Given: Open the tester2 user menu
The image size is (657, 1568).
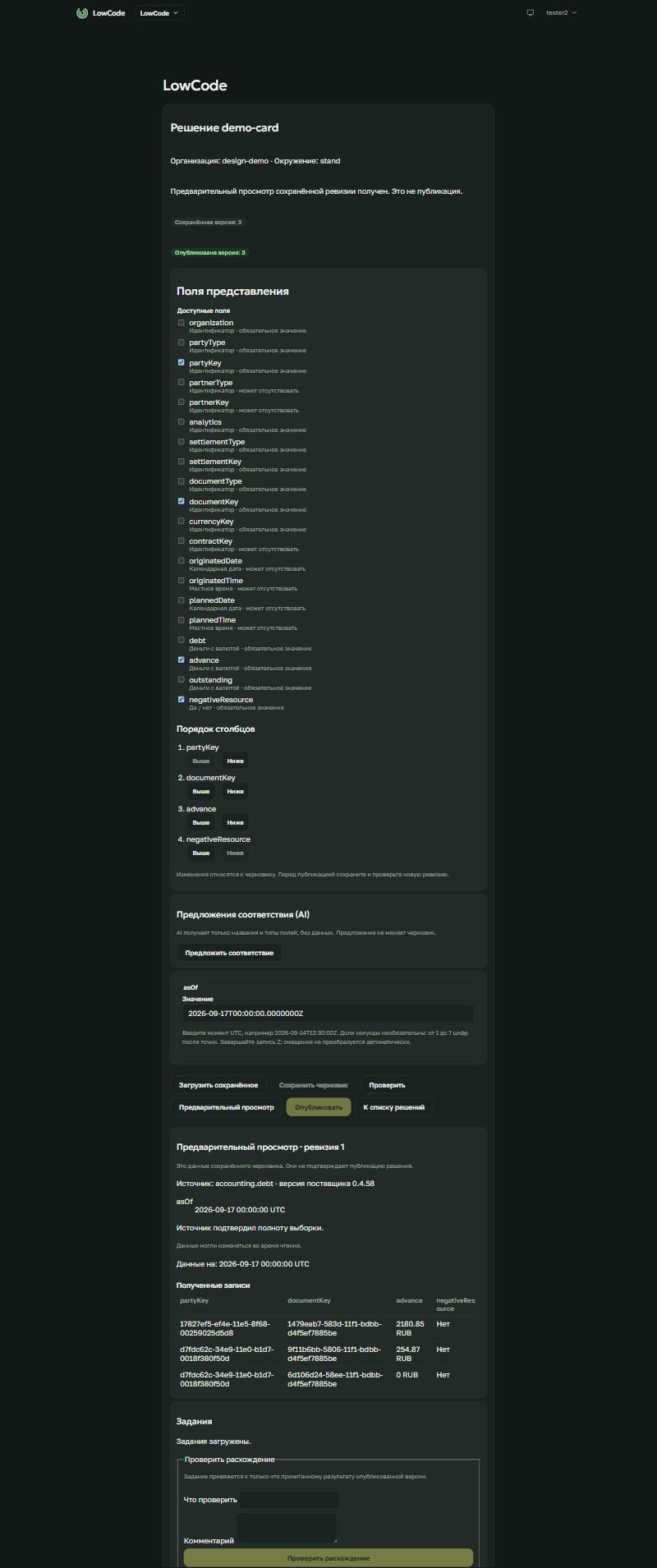Looking at the screenshot, I should click(x=562, y=13).
